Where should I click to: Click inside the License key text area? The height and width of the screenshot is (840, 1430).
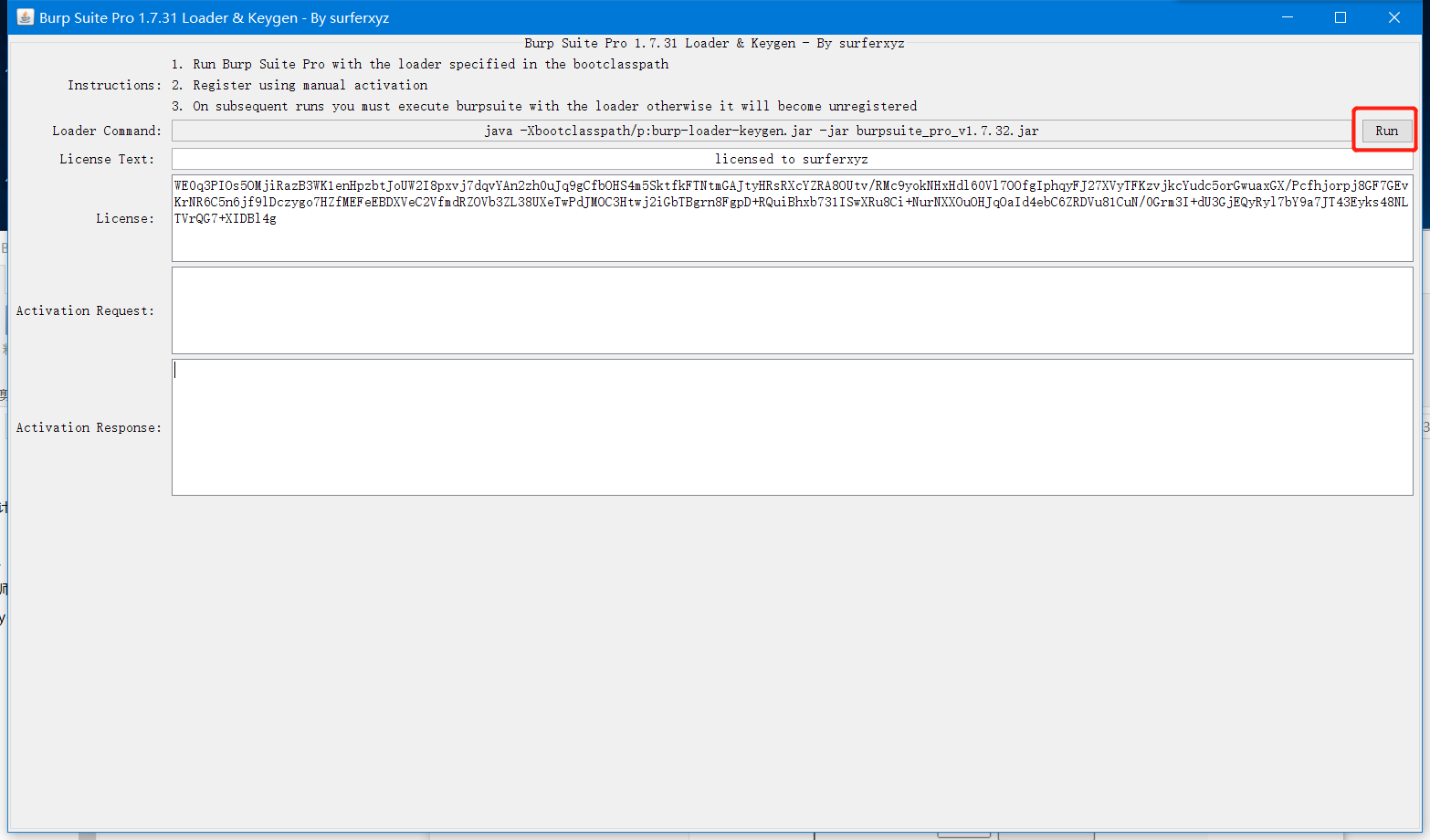pyautogui.click(x=792, y=218)
